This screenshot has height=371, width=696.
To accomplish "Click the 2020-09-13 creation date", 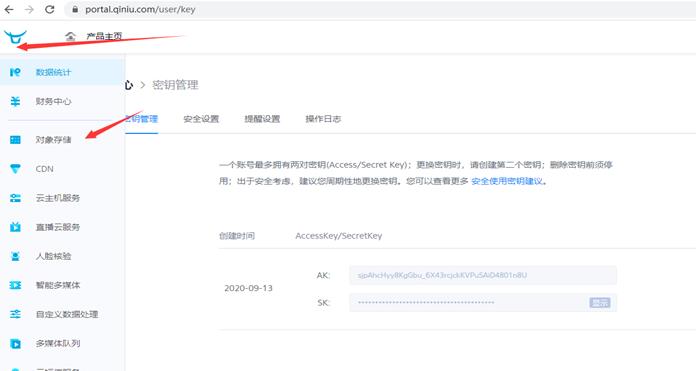I will pos(248,288).
